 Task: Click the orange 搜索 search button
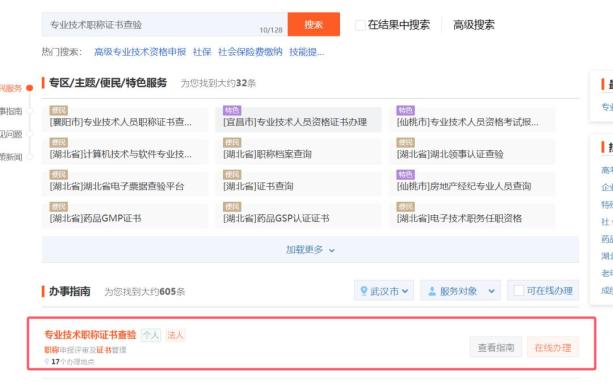pos(314,24)
